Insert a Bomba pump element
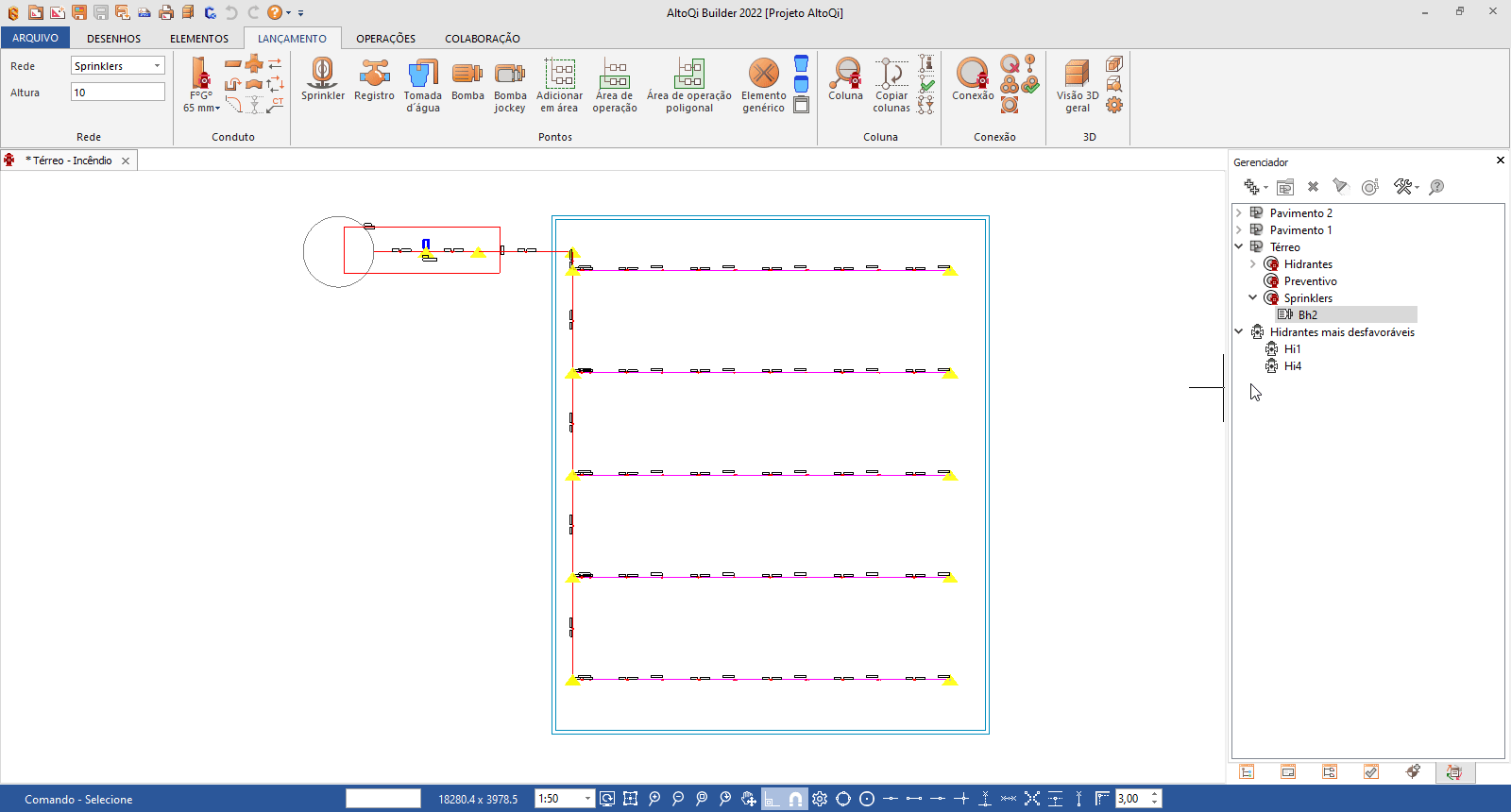Image resolution: width=1511 pixels, height=812 pixels. [467, 79]
